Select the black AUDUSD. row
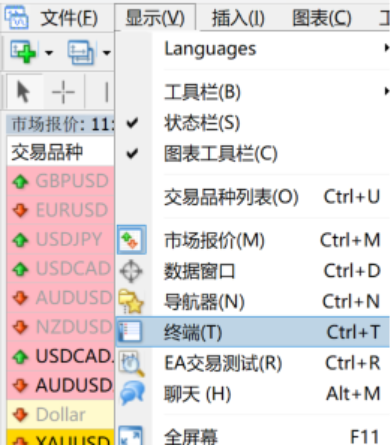Image resolution: width=390 pixels, height=445 pixels. (x=60, y=385)
